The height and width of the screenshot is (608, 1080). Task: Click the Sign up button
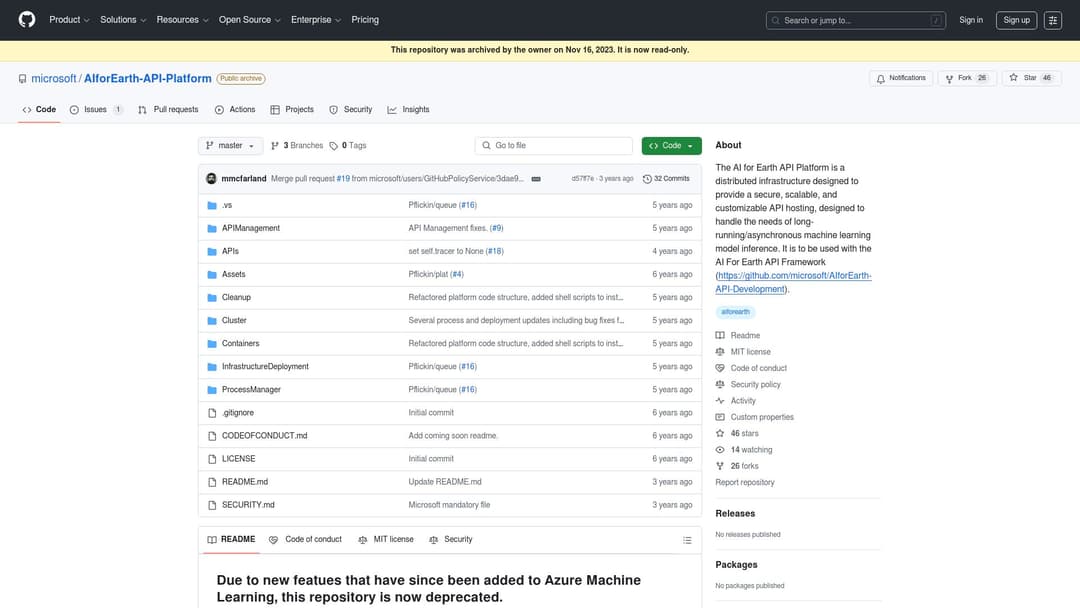coord(1016,20)
